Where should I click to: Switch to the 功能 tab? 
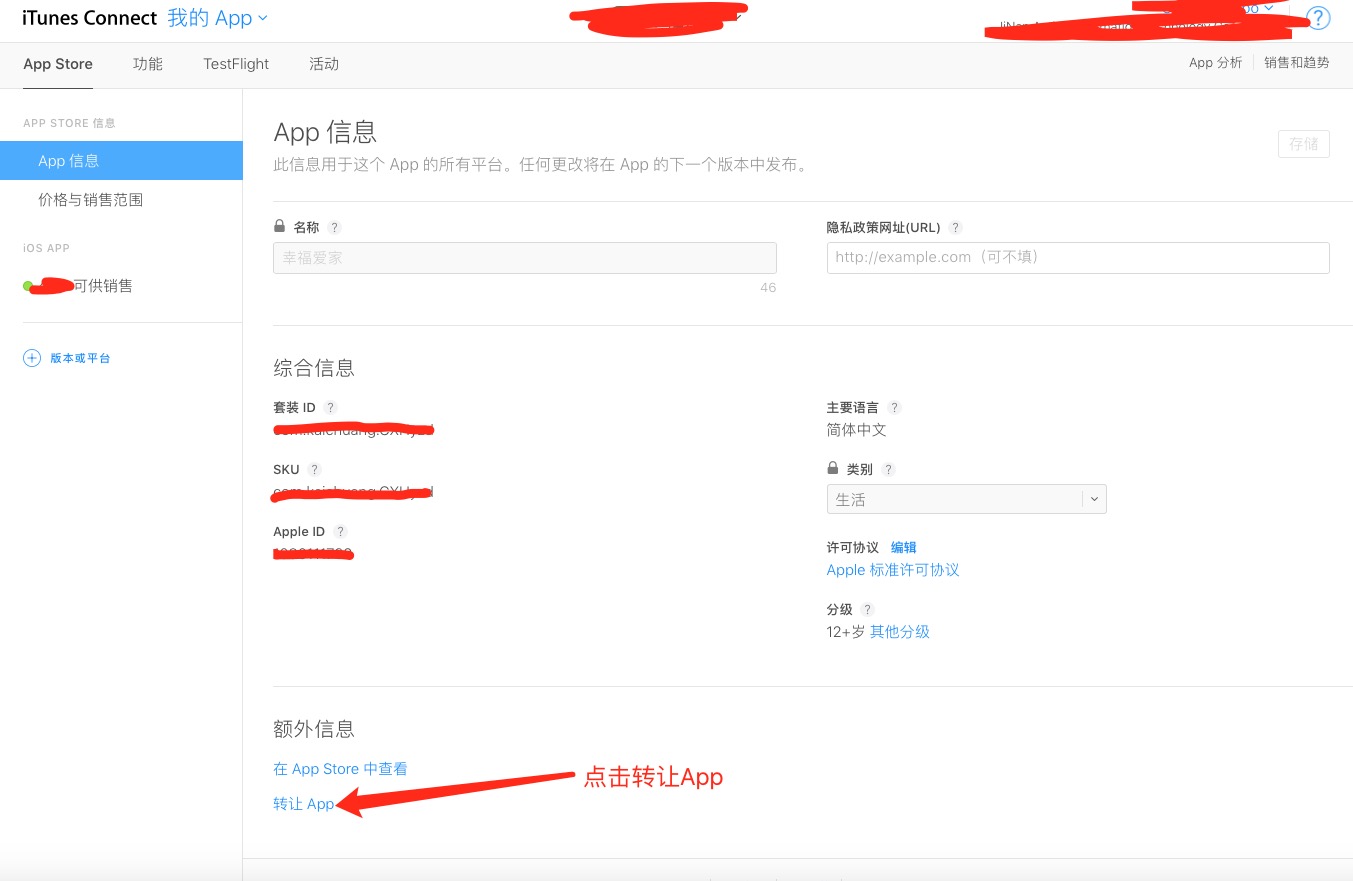[x=148, y=64]
